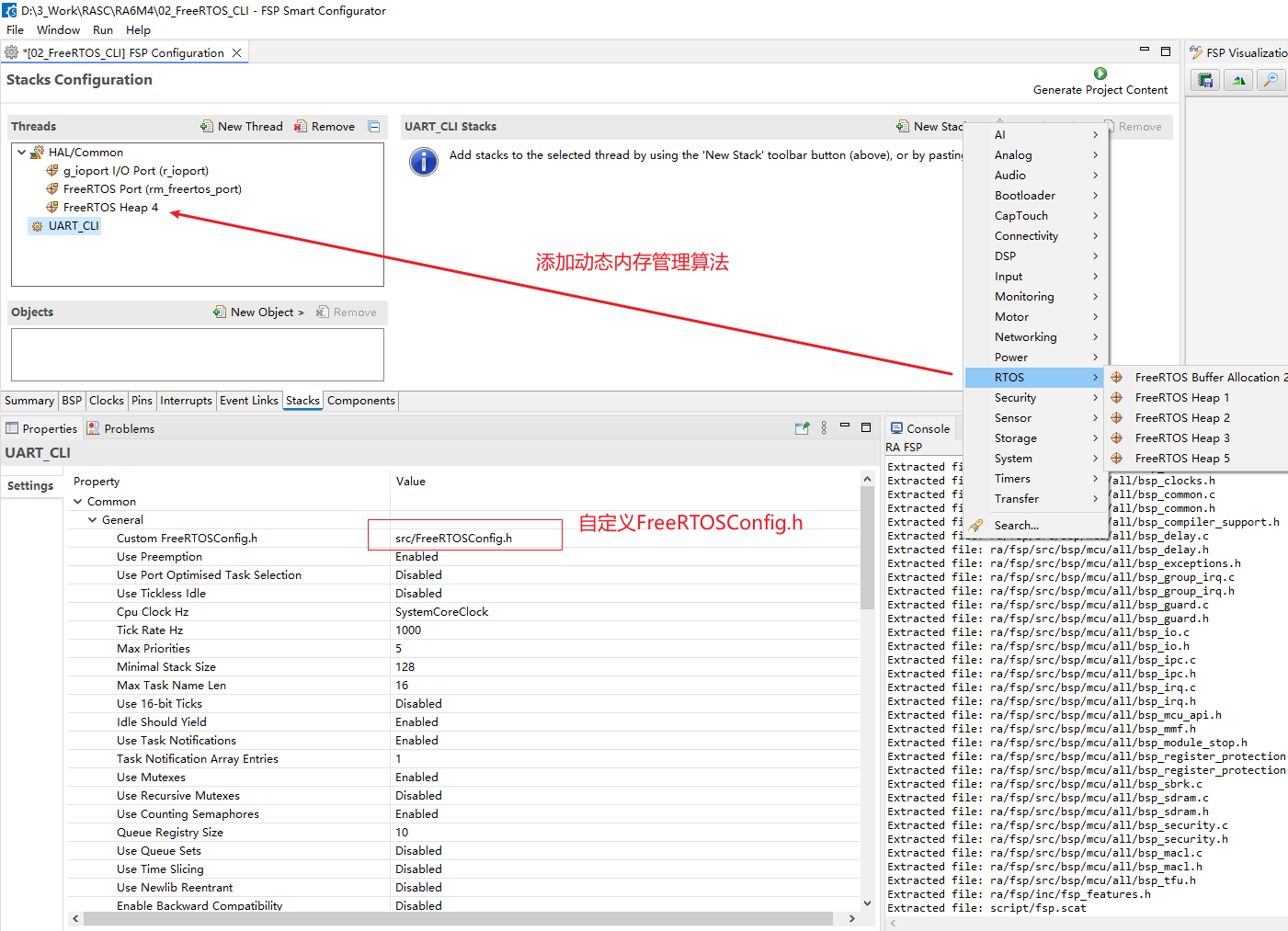Collapse the General property group
The image size is (1288, 931).
coord(93,520)
